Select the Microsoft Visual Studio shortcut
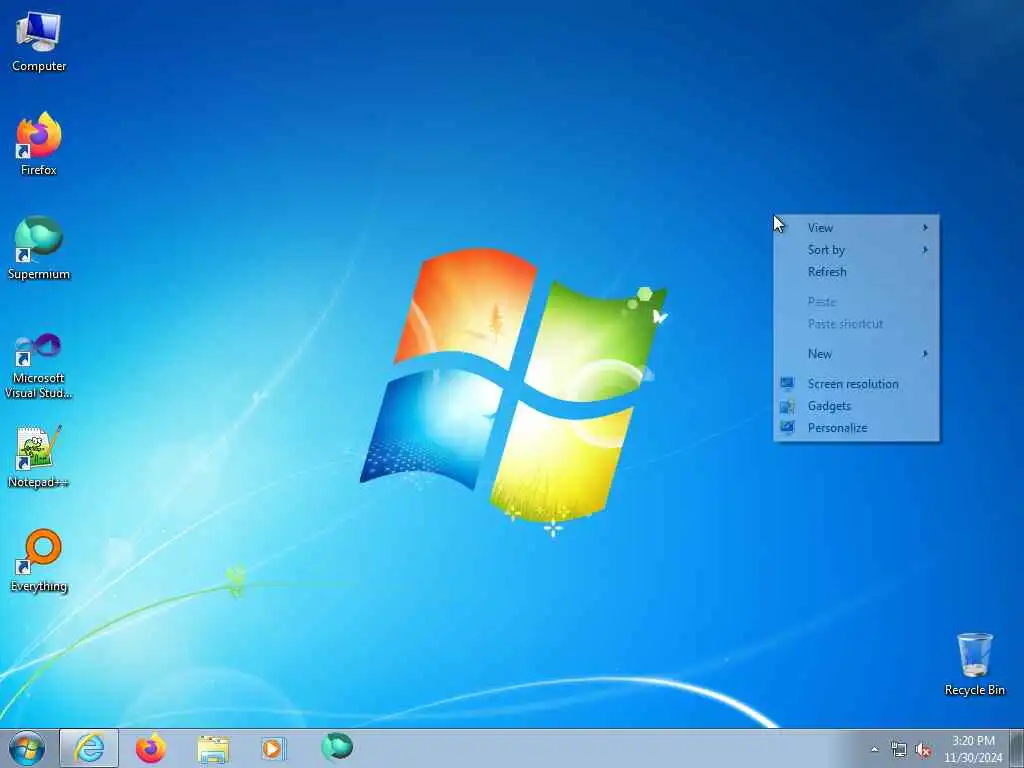The image size is (1024, 768). 39,366
